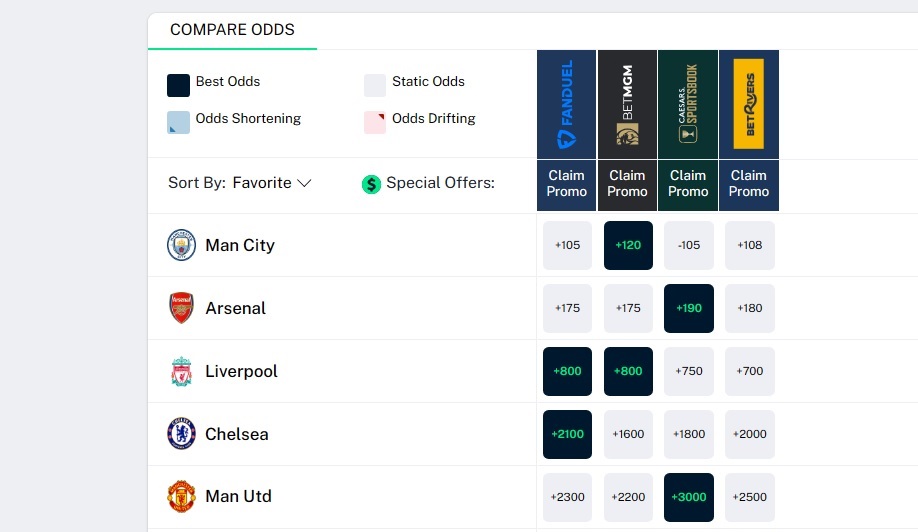The width and height of the screenshot is (918, 532).
Task: Claim the FanDuel promo
Action: (x=566, y=184)
